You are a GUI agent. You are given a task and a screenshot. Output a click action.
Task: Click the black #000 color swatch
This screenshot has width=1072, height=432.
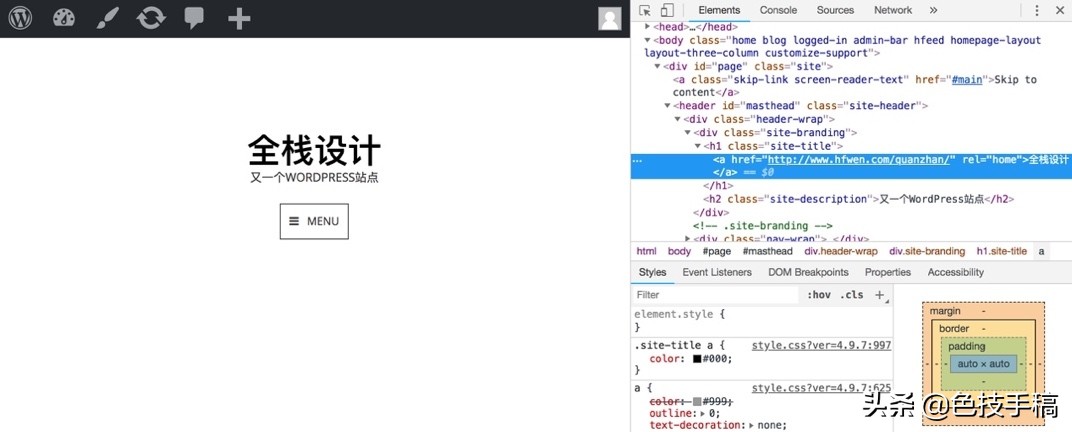(x=697, y=359)
